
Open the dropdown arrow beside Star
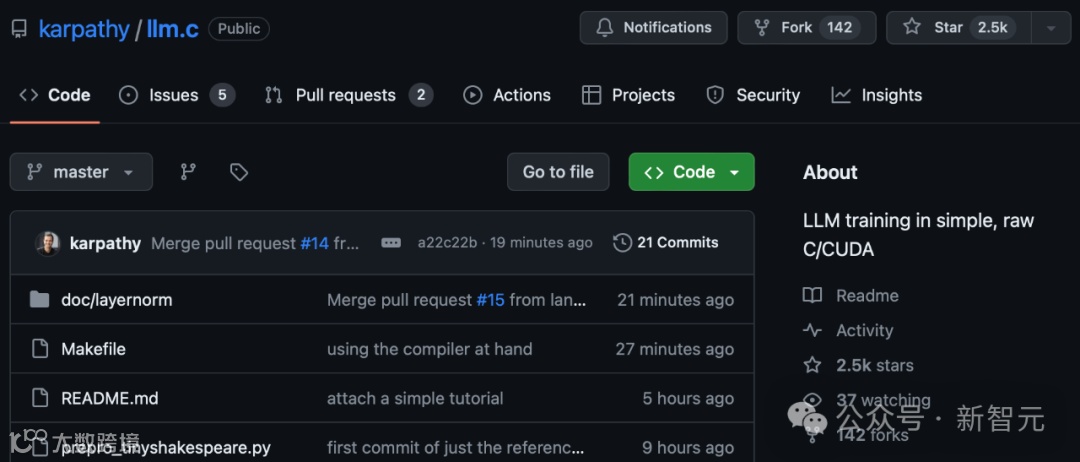[x=1051, y=28]
